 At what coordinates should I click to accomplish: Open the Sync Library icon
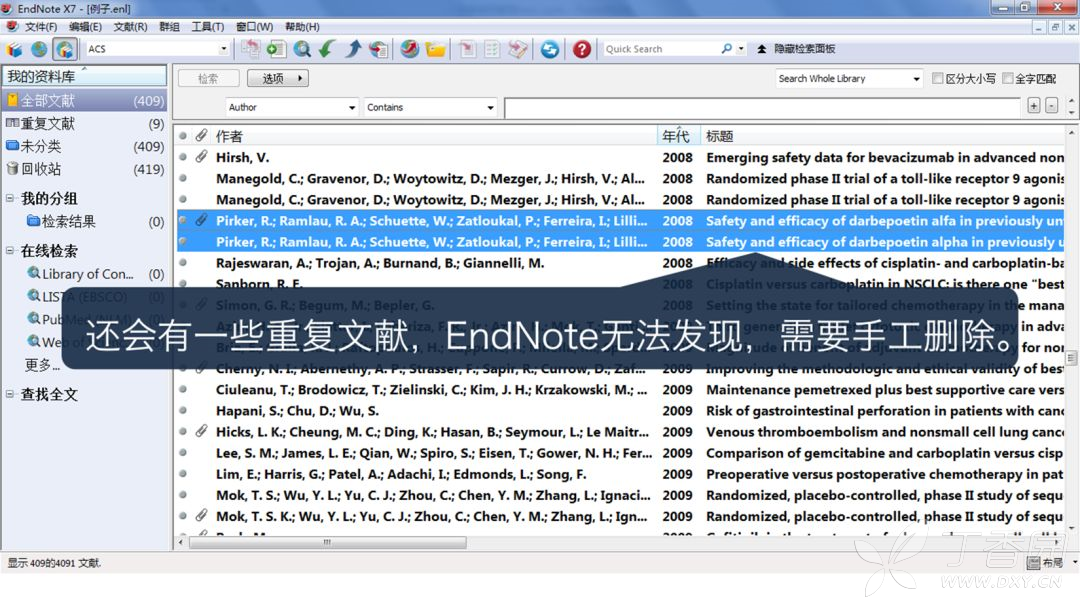(550, 49)
